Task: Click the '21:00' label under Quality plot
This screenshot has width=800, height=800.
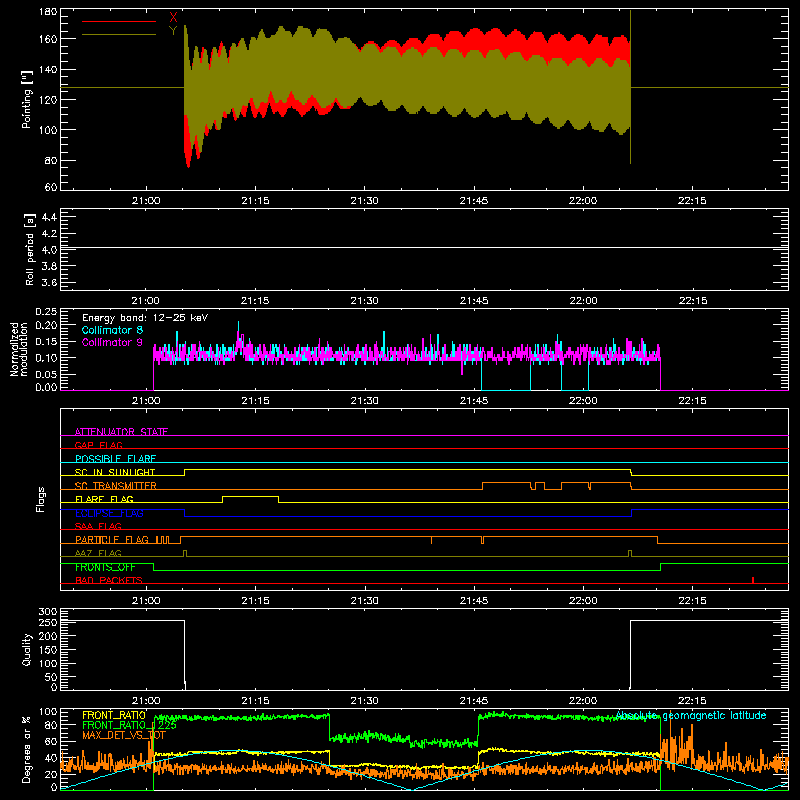Action: click(146, 701)
